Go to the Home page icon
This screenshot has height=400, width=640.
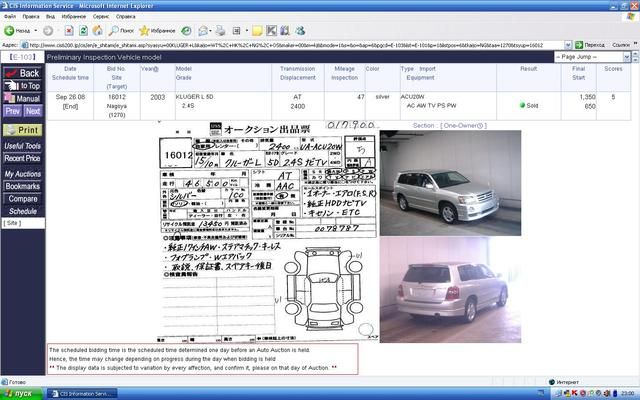97,31
